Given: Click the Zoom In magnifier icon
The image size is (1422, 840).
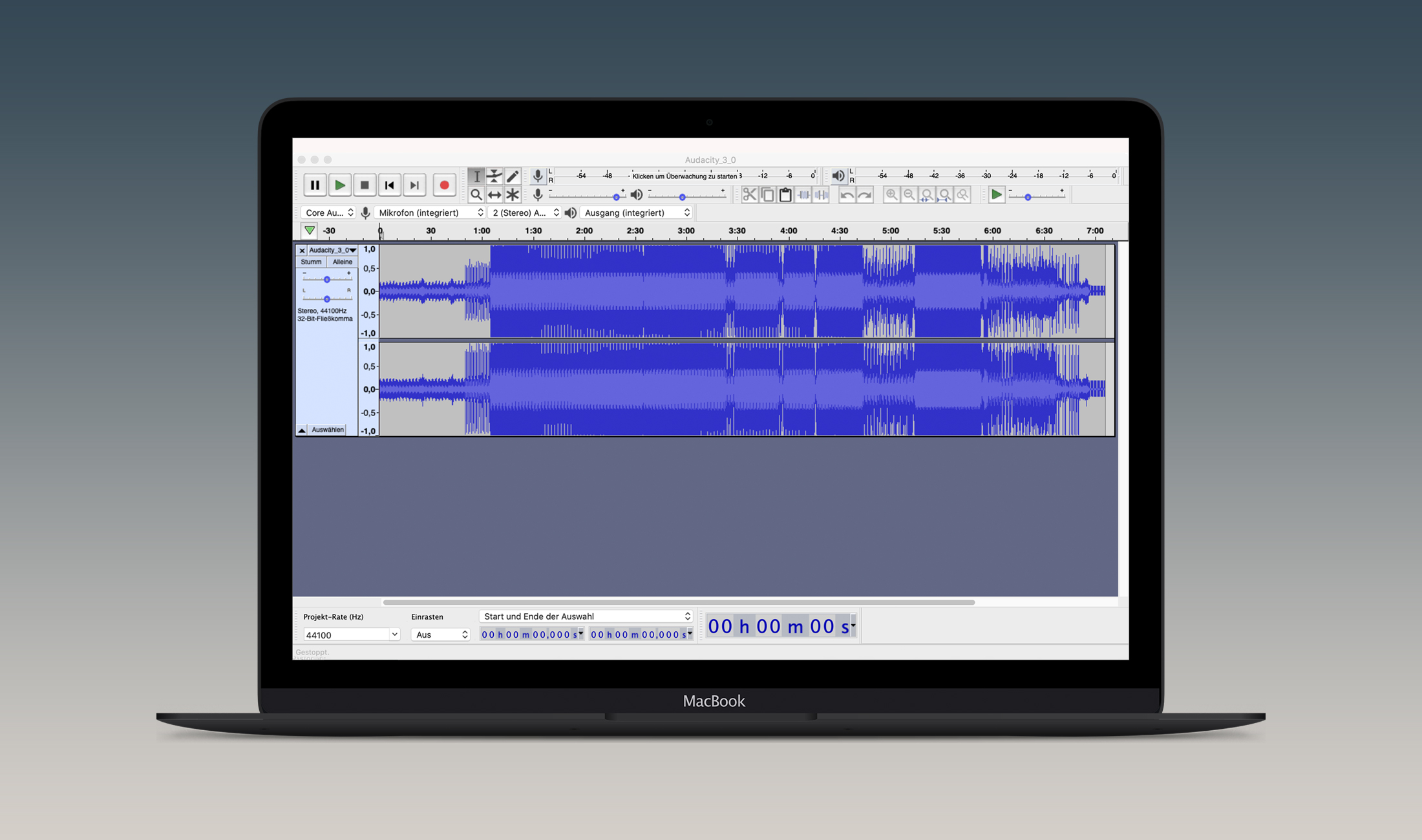Looking at the screenshot, I should coord(892,194).
